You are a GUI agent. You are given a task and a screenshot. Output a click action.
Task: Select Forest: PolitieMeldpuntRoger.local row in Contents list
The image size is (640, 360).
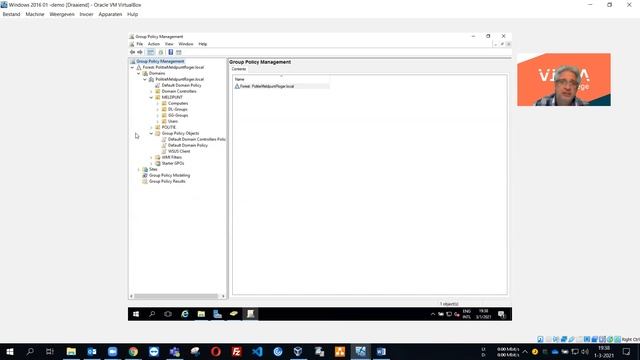coord(281,87)
